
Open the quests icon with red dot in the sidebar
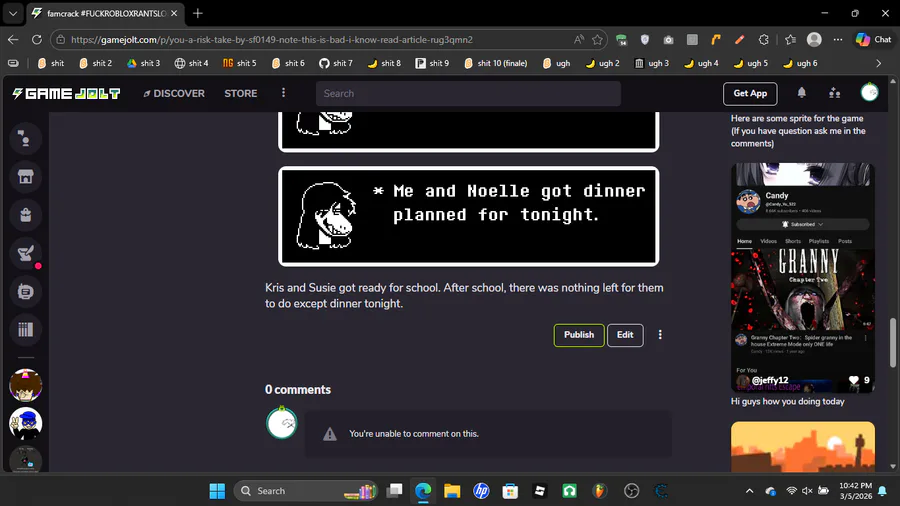(x=25, y=253)
